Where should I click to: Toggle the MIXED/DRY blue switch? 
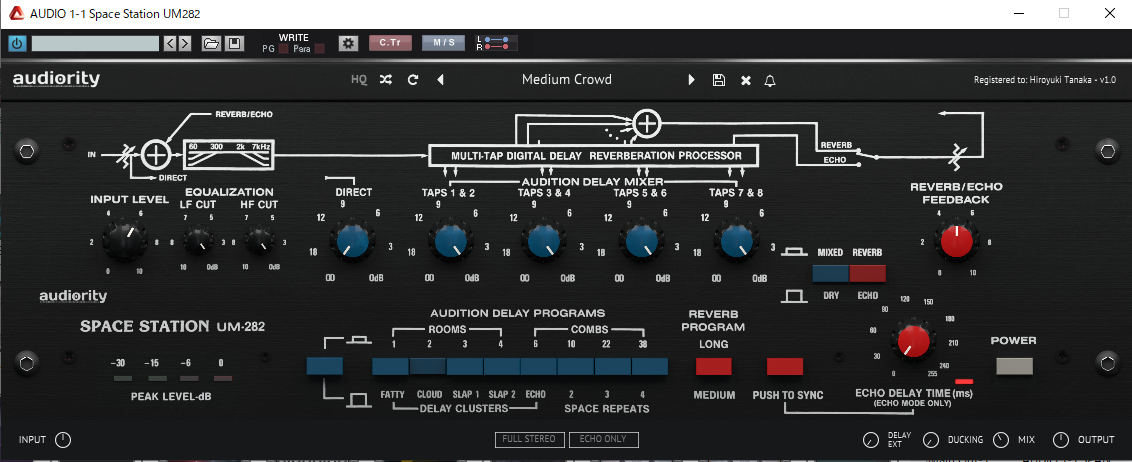(x=830, y=274)
